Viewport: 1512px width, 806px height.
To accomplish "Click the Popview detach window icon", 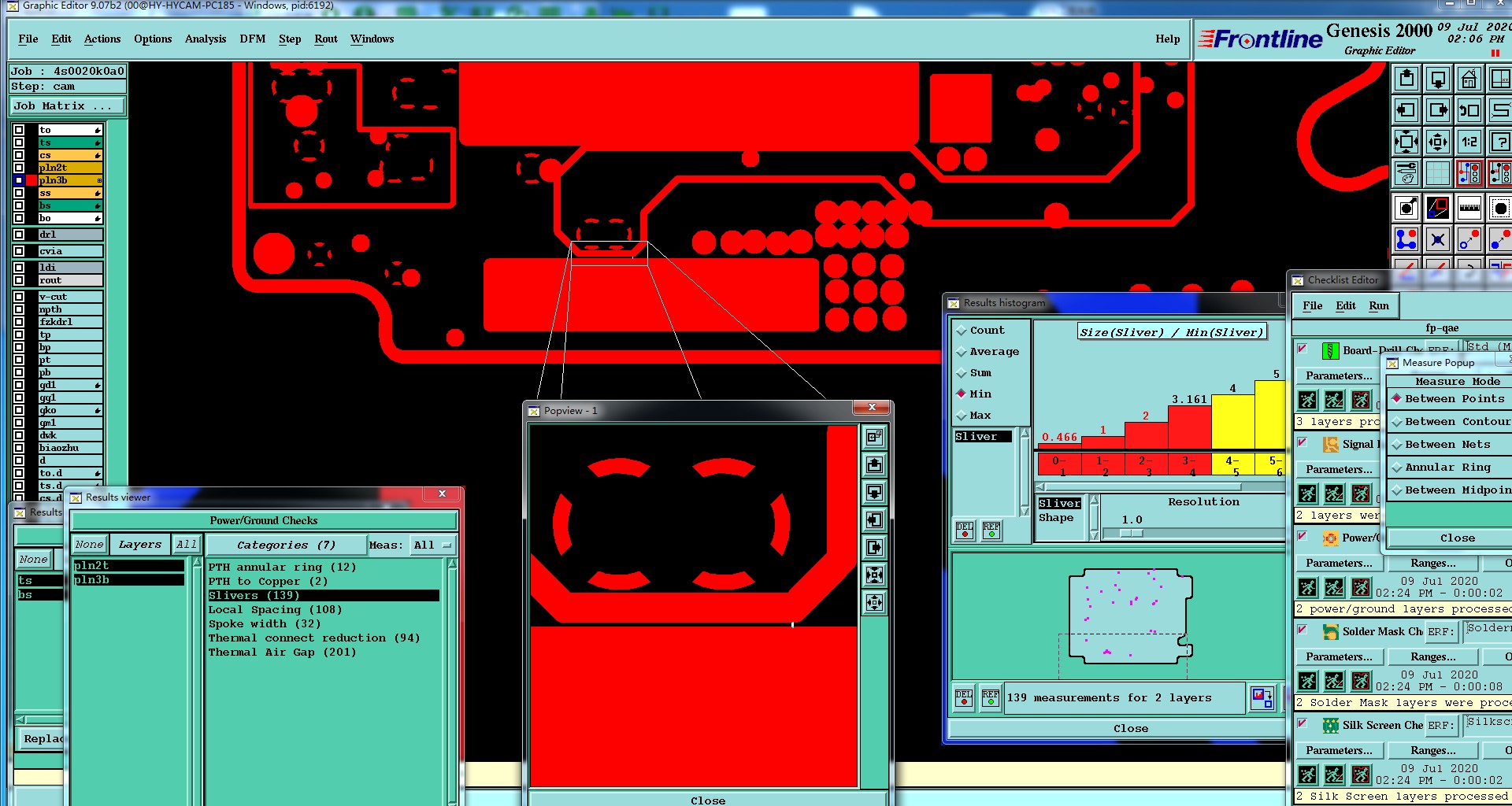I will [875, 437].
